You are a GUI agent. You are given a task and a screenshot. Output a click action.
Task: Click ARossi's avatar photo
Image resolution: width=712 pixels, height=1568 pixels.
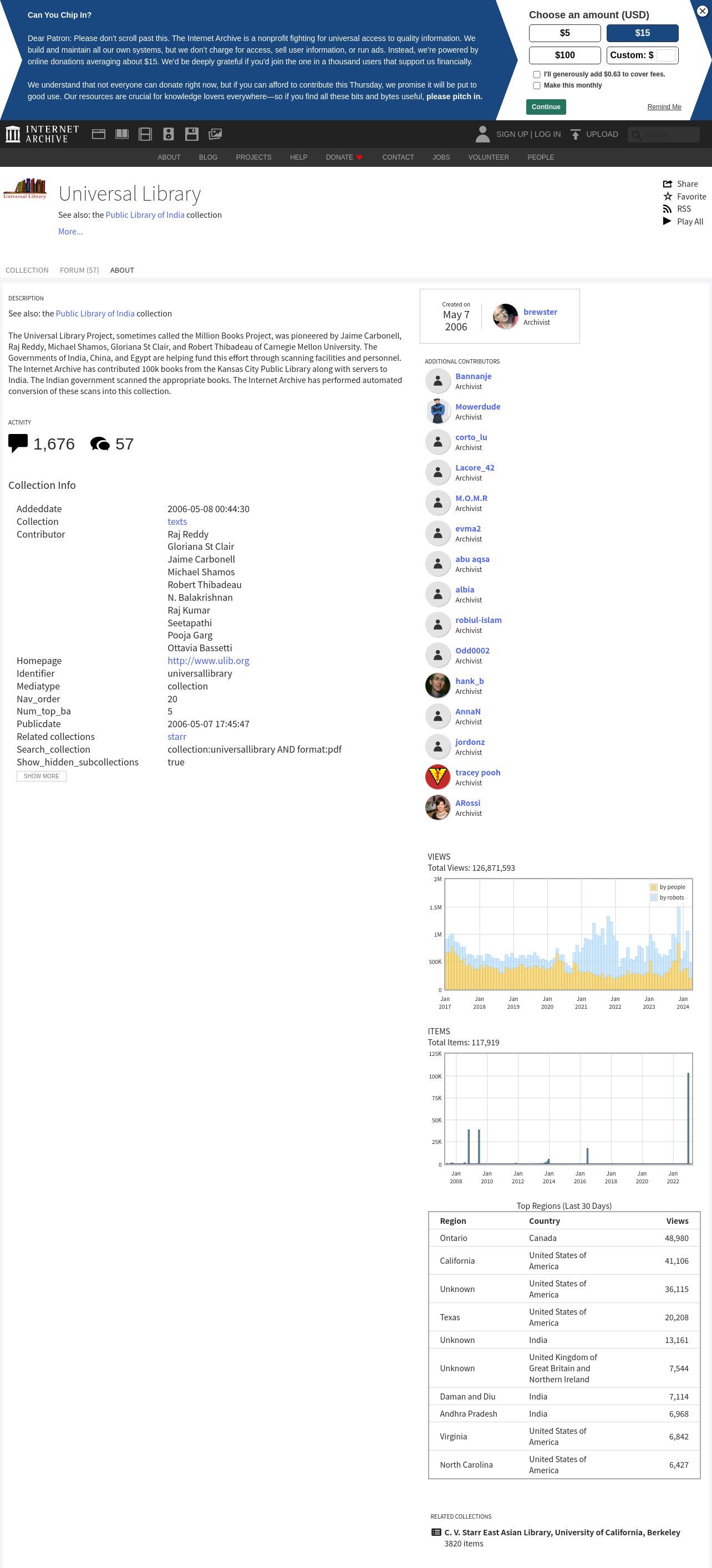click(x=438, y=807)
